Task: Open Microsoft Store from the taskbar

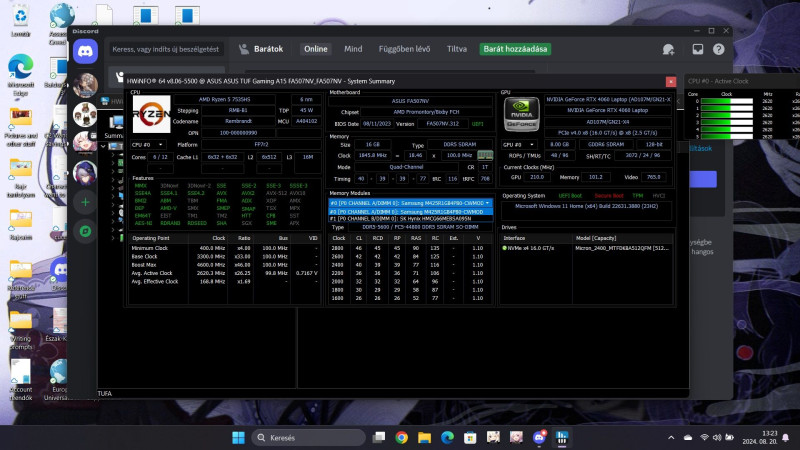Action: point(470,437)
